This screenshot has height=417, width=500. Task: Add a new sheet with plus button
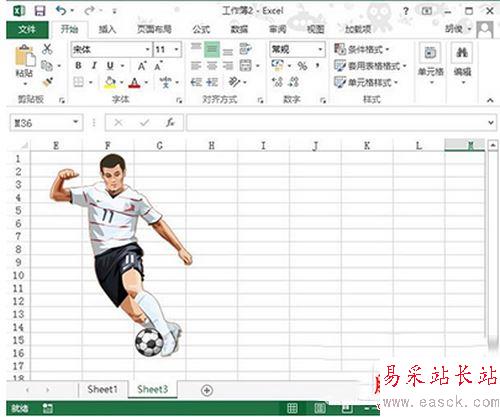tap(207, 390)
